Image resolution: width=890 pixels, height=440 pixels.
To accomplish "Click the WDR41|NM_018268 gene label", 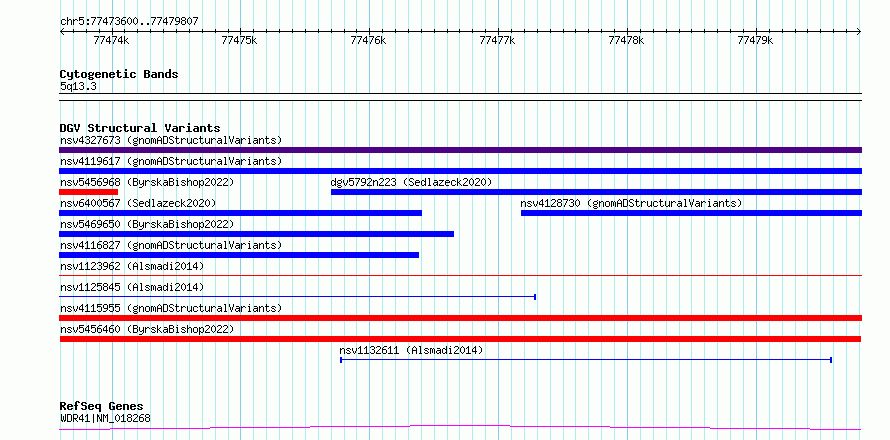I will coord(105,418).
